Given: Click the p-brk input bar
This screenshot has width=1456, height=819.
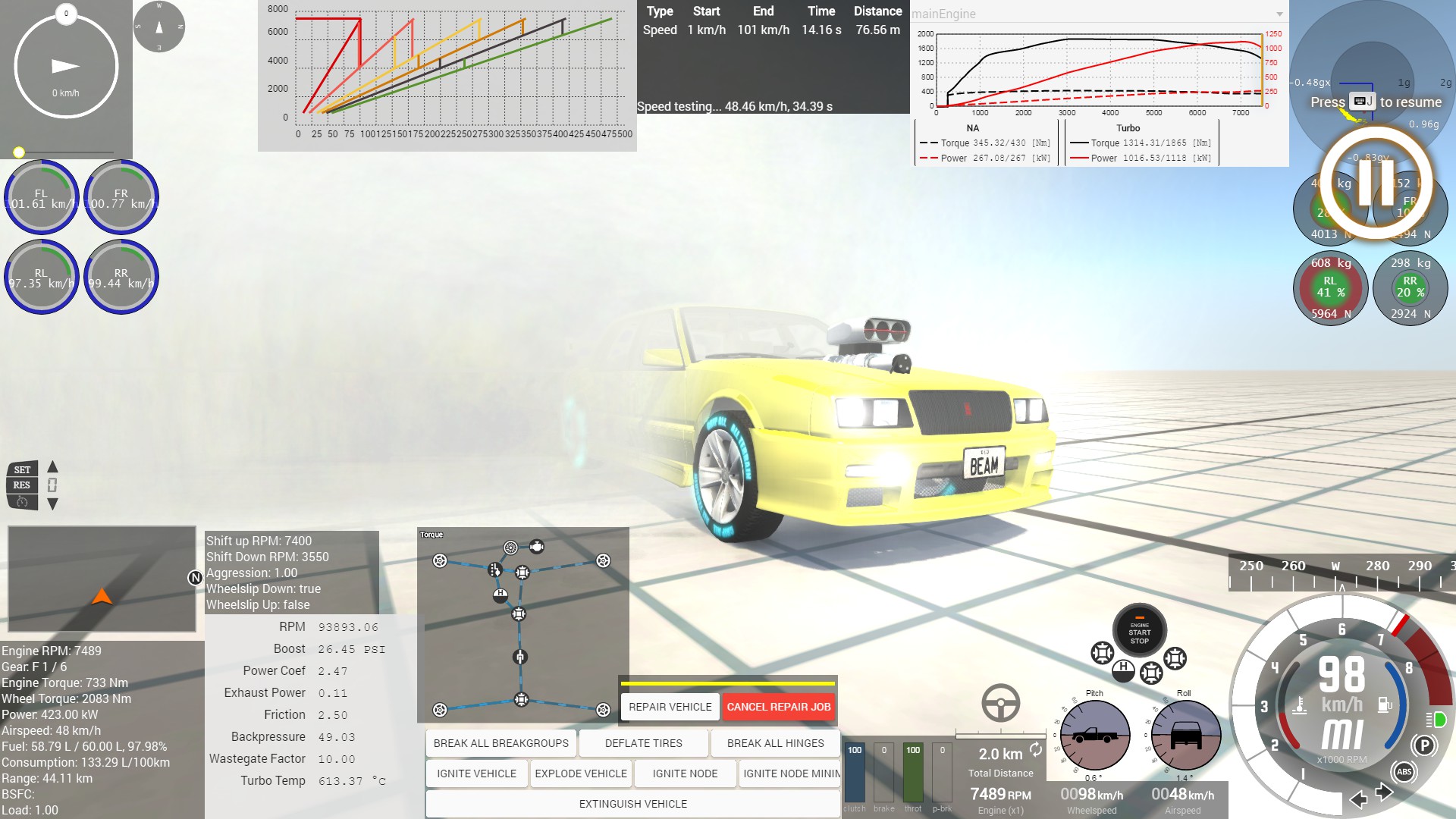Looking at the screenshot, I should [942, 773].
